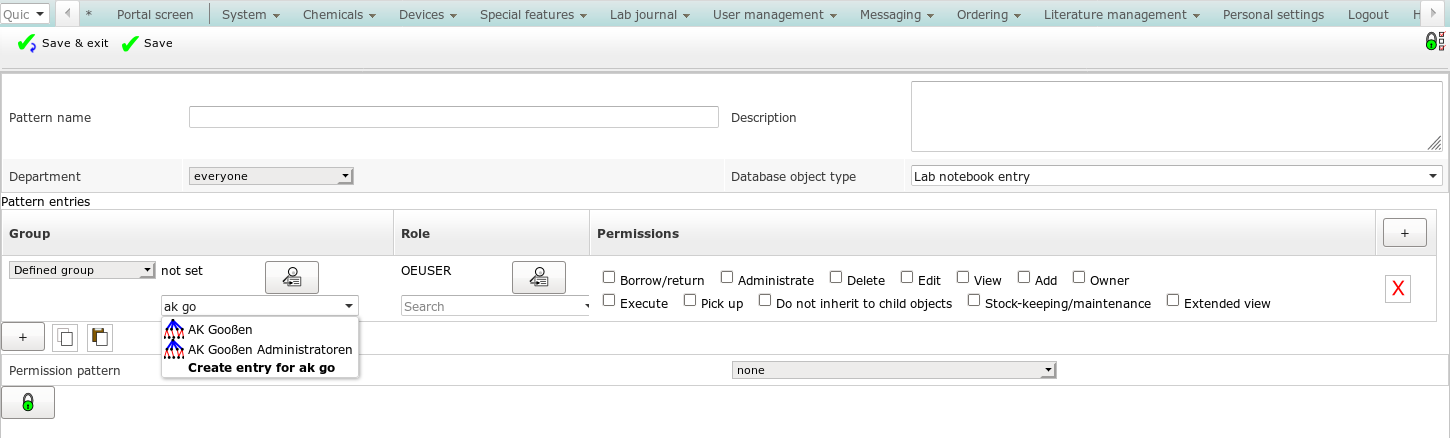Open the Department dropdown
Screen dimensions: 1450x438
click(x=271, y=176)
